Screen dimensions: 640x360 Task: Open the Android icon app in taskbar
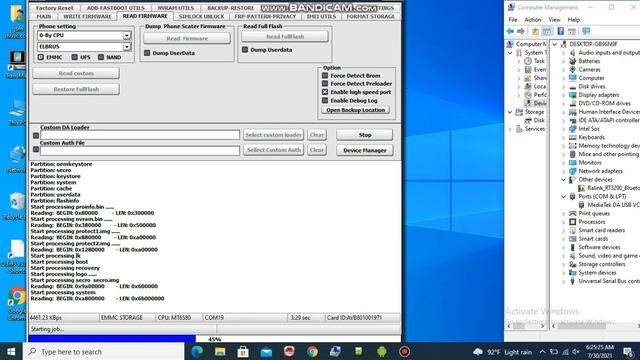pyautogui.click(x=382, y=351)
